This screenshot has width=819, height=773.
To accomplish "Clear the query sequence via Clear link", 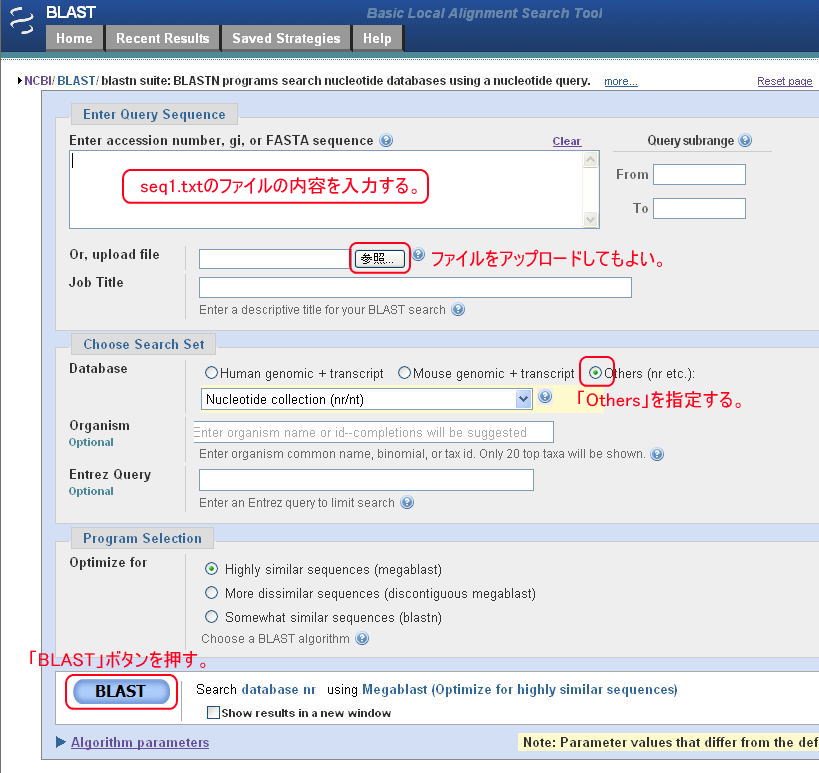I will click(x=567, y=142).
